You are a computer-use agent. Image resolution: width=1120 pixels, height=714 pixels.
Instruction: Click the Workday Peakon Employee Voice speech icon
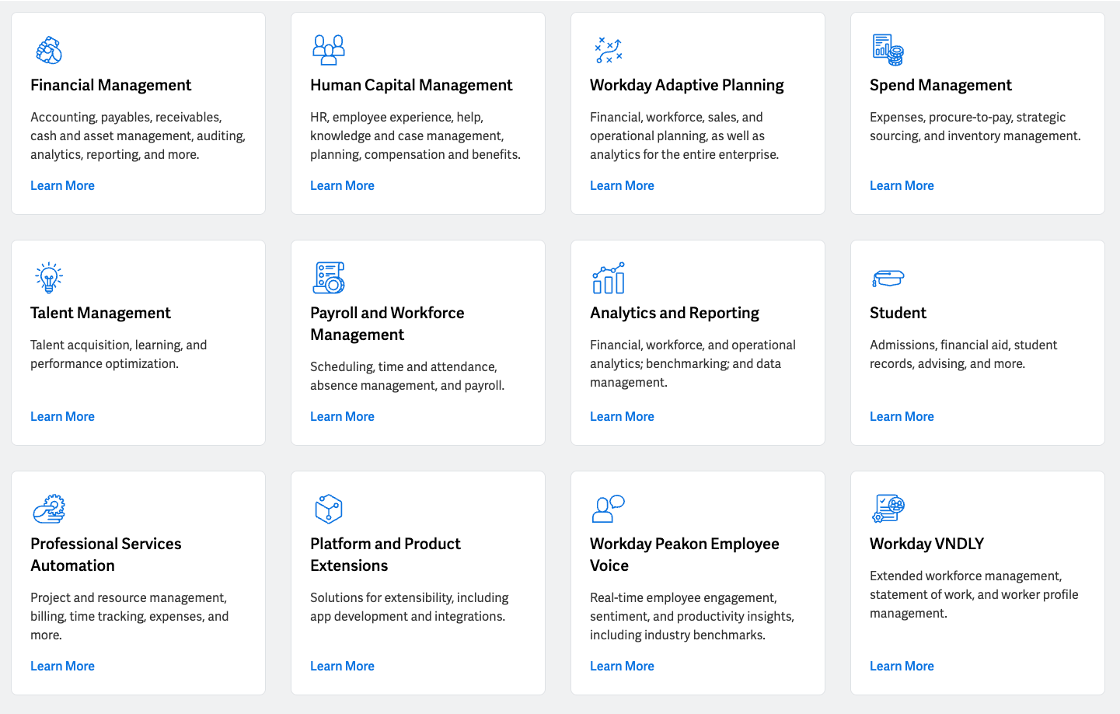click(x=609, y=508)
